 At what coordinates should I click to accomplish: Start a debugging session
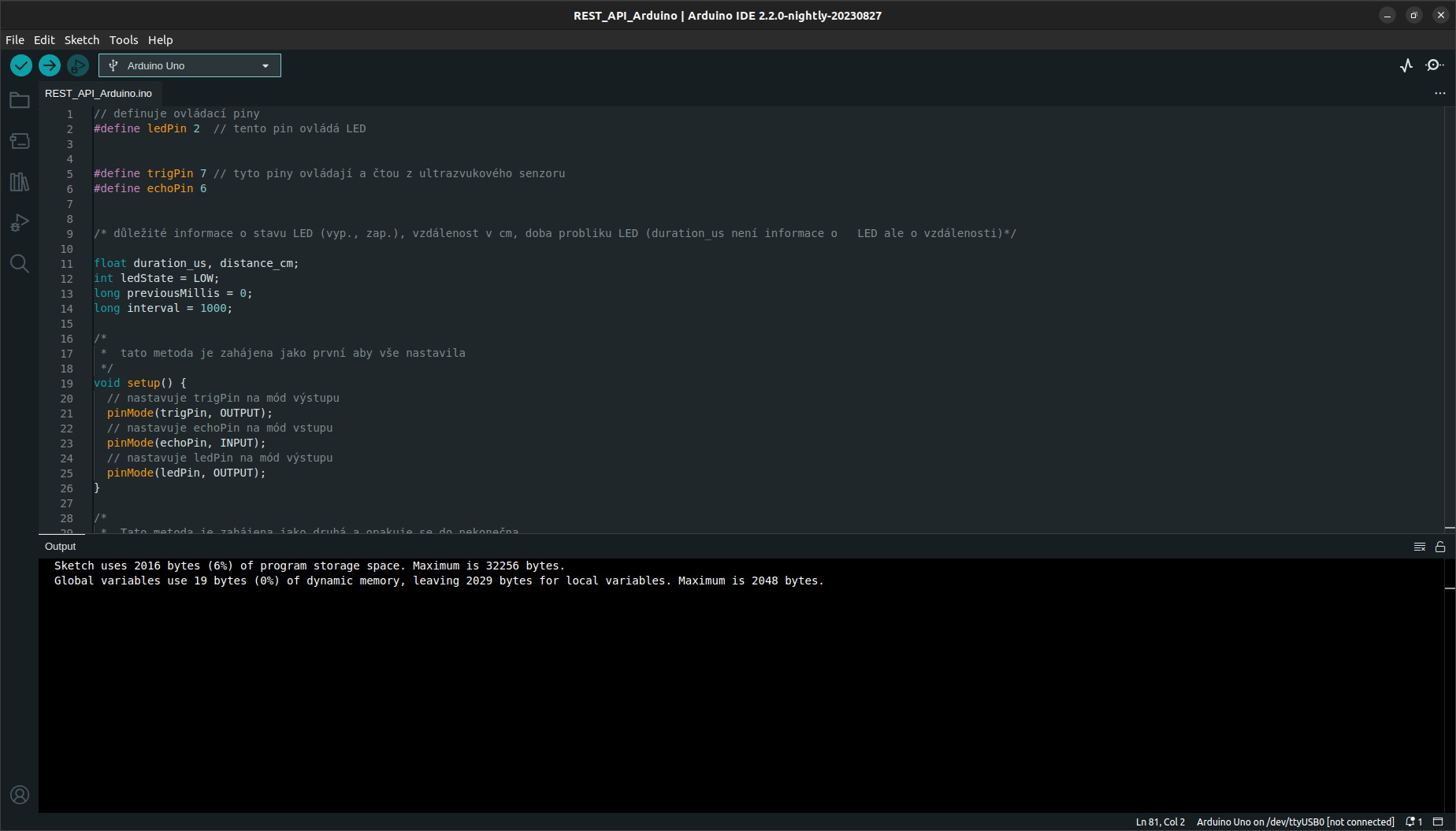[77, 65]
